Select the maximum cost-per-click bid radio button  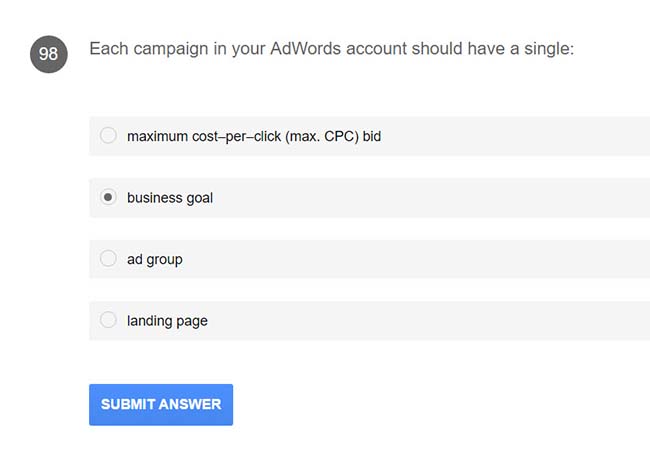[x=108, y=136]
